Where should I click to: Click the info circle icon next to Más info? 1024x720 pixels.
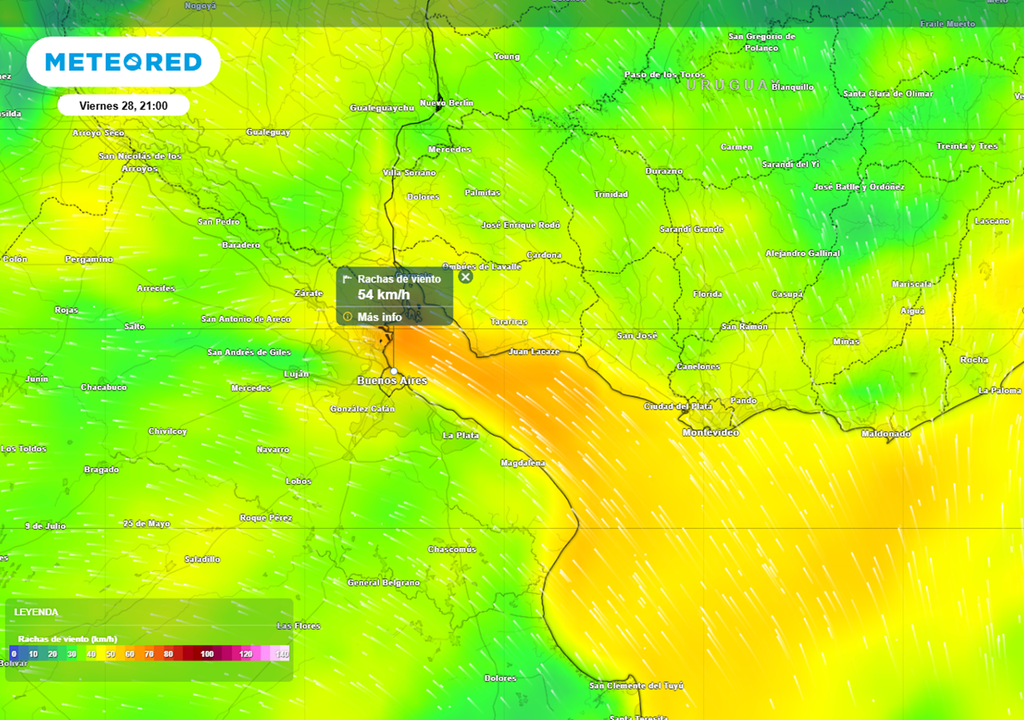coord(347,316)
